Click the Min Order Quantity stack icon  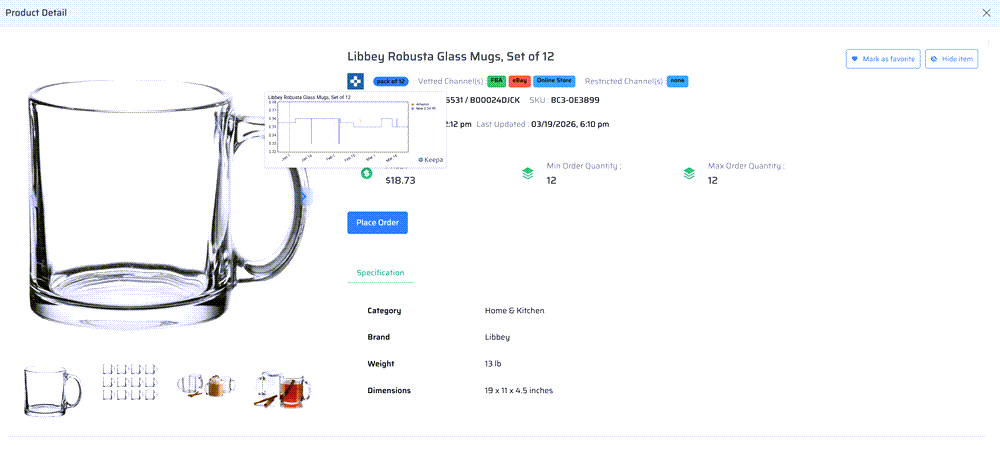coord(527,173)
